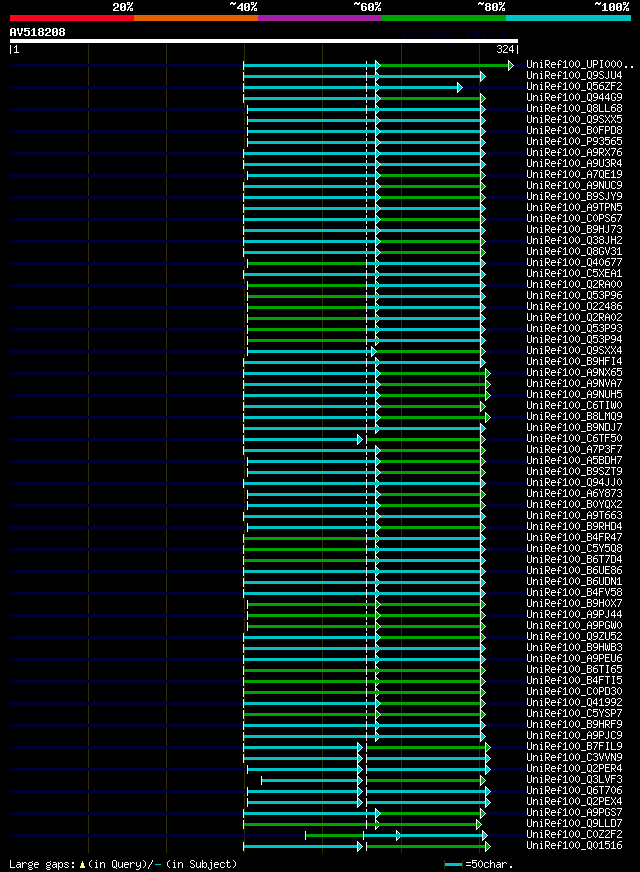Select UniRef100_Q3LVF3 label
Viewport: 640px width, 872px height.
(574, 780)
